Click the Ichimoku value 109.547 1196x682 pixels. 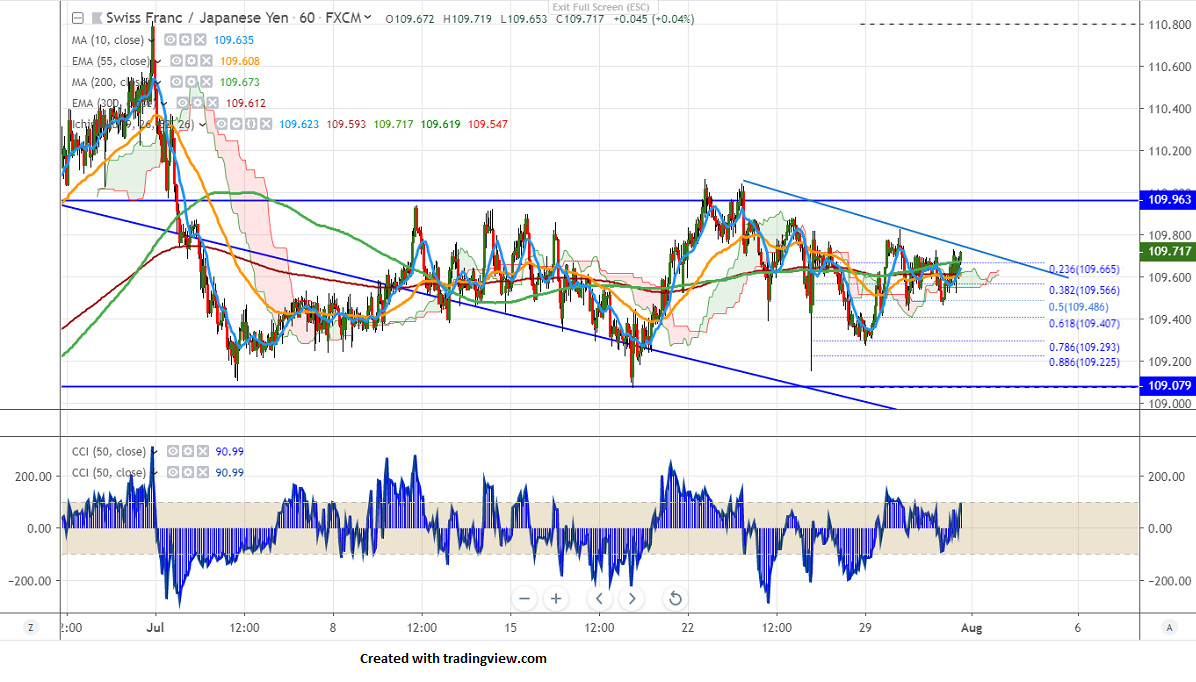pyautogui.click(x=488, y=124)
